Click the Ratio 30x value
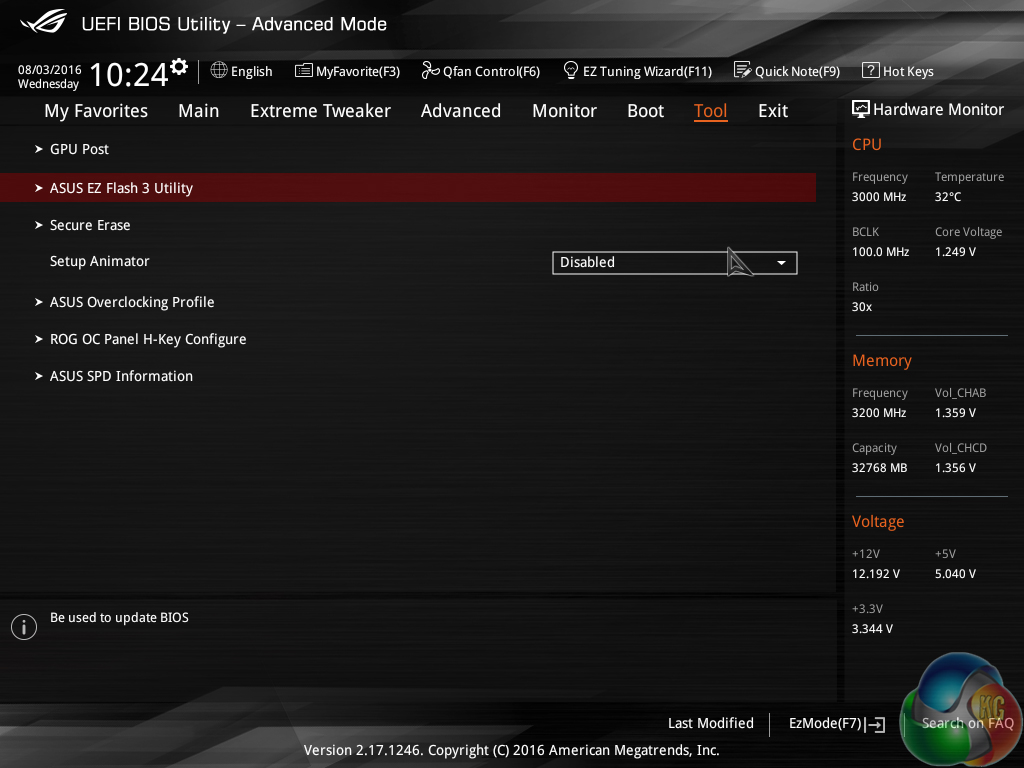 point(861,307)
